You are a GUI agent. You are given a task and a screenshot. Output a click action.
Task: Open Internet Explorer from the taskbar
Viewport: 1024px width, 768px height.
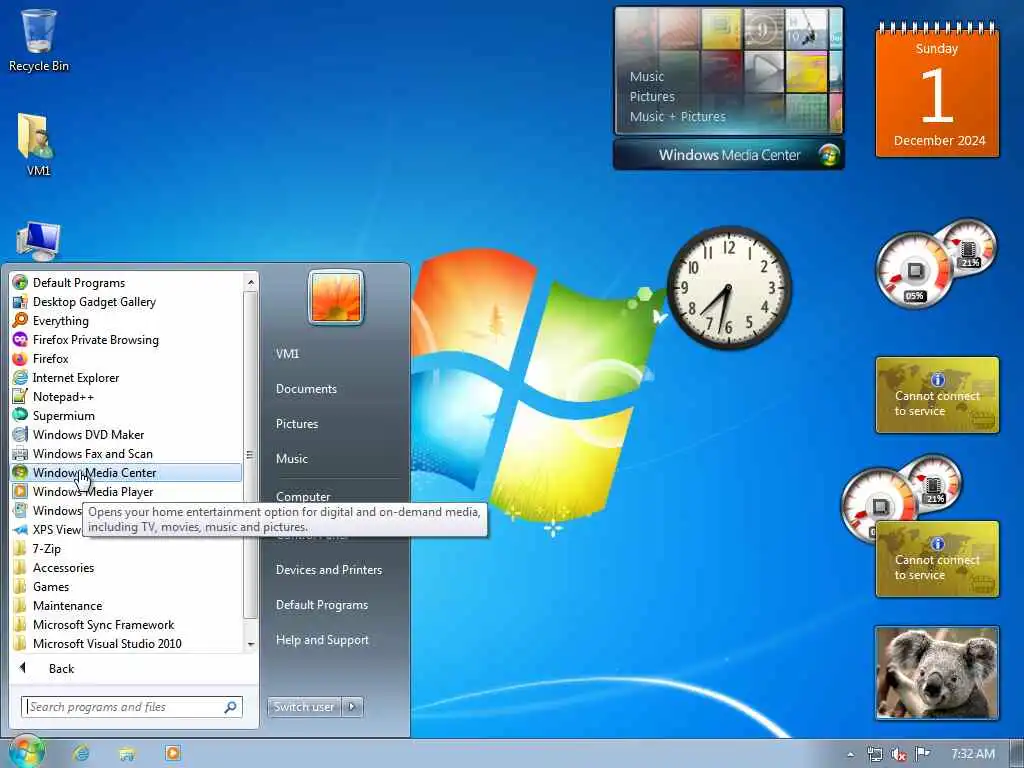pyautogui.click(x=82, y=754)
